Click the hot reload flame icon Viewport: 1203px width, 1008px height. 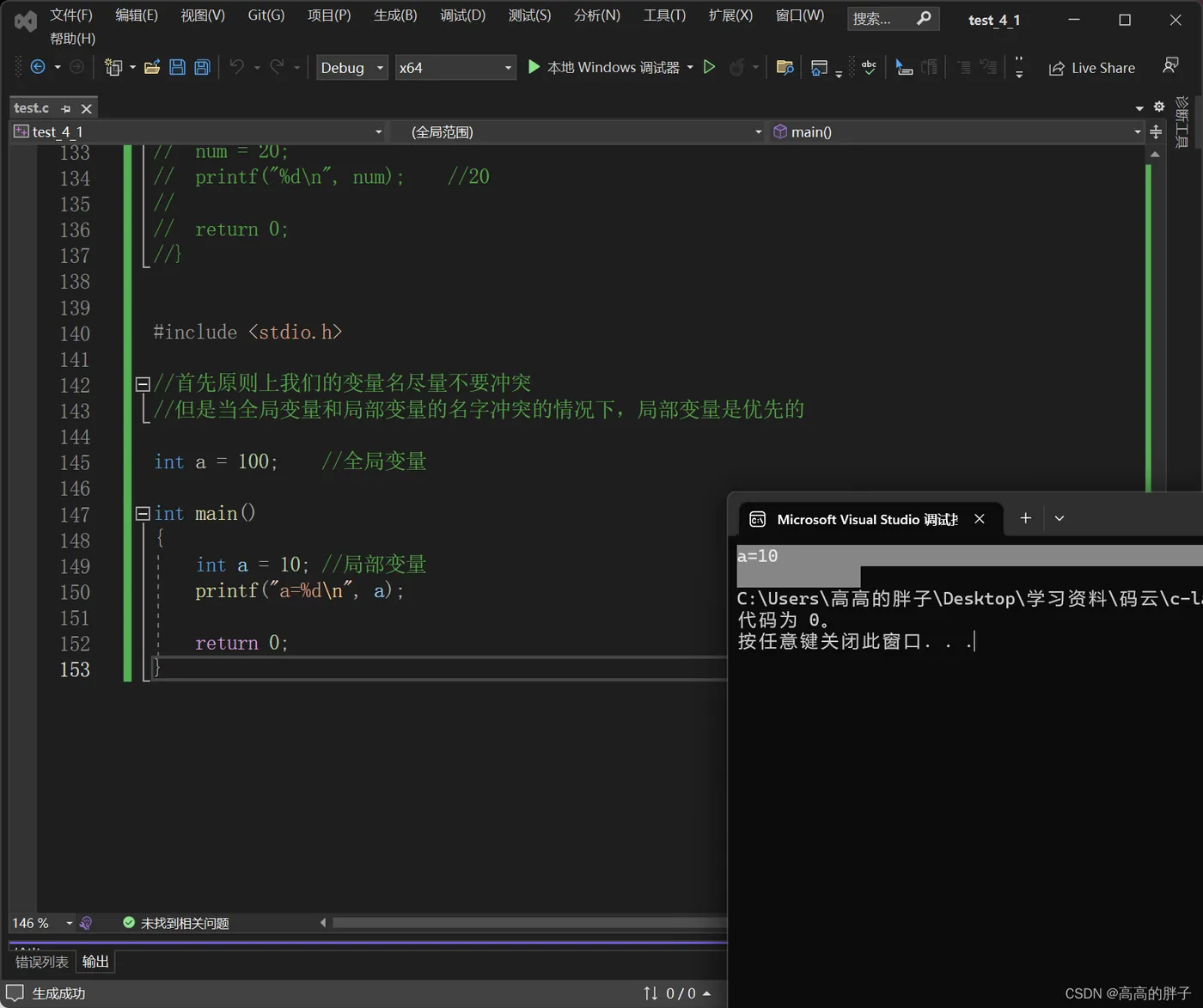coord(736,67)
